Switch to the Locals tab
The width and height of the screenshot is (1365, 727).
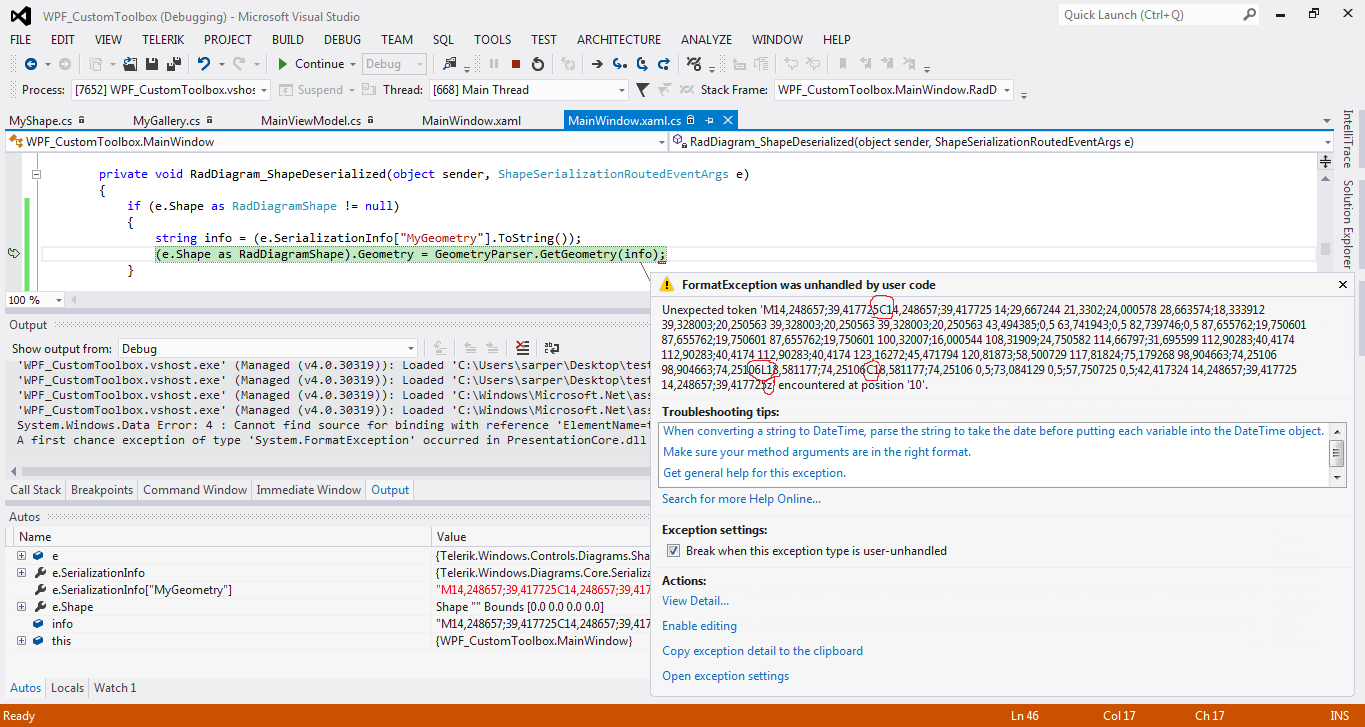point(68,688)
